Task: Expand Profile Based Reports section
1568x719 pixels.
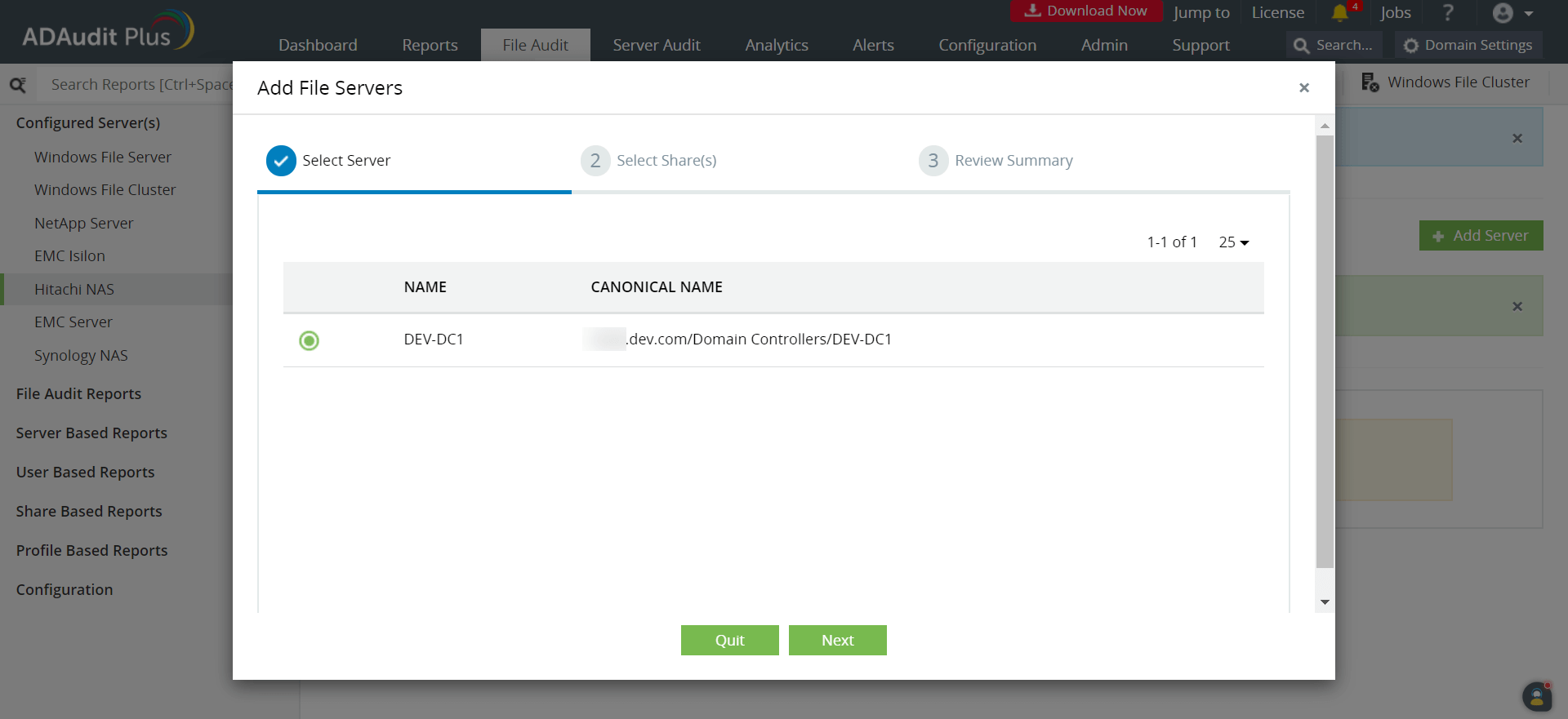Action: (91, 550)
